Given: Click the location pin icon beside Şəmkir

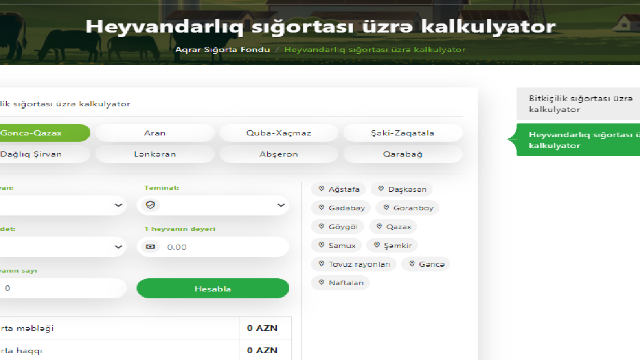Looking at the screenshot, I should coord(377,245).
